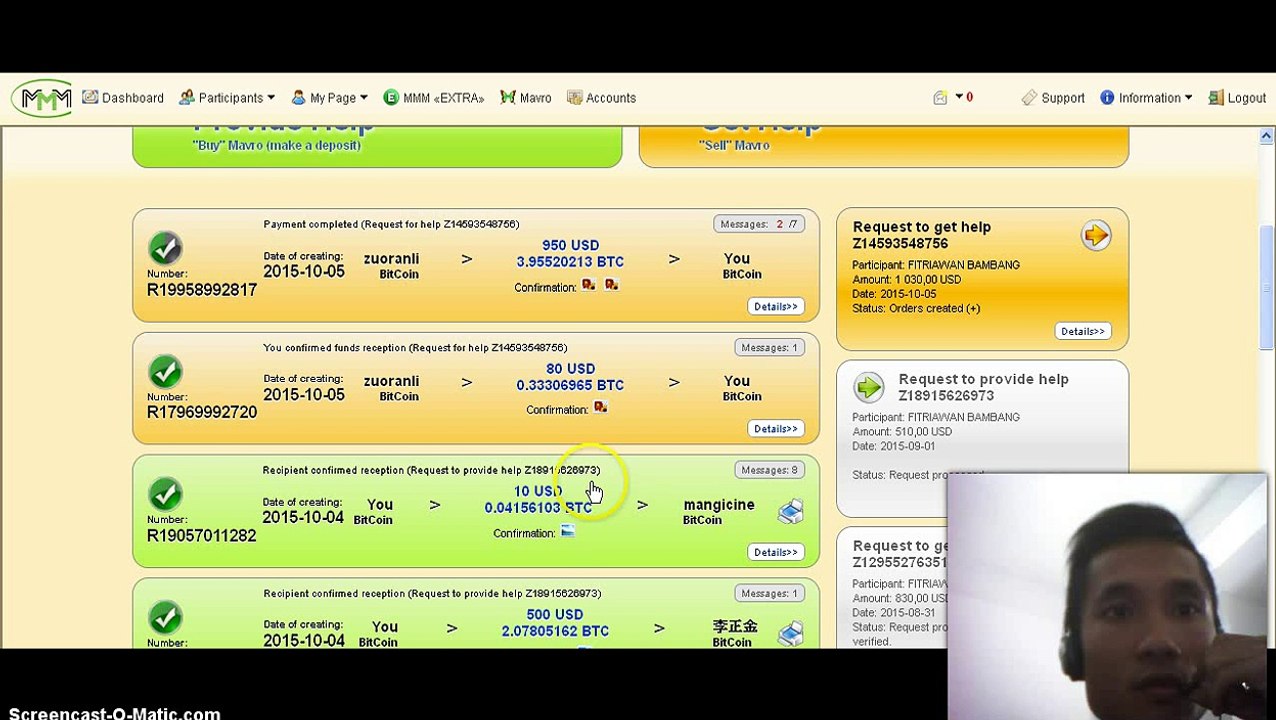Click 'Status: Orders created (+)' text
This screenshot has width=1276, height=720.
(916, 308)
